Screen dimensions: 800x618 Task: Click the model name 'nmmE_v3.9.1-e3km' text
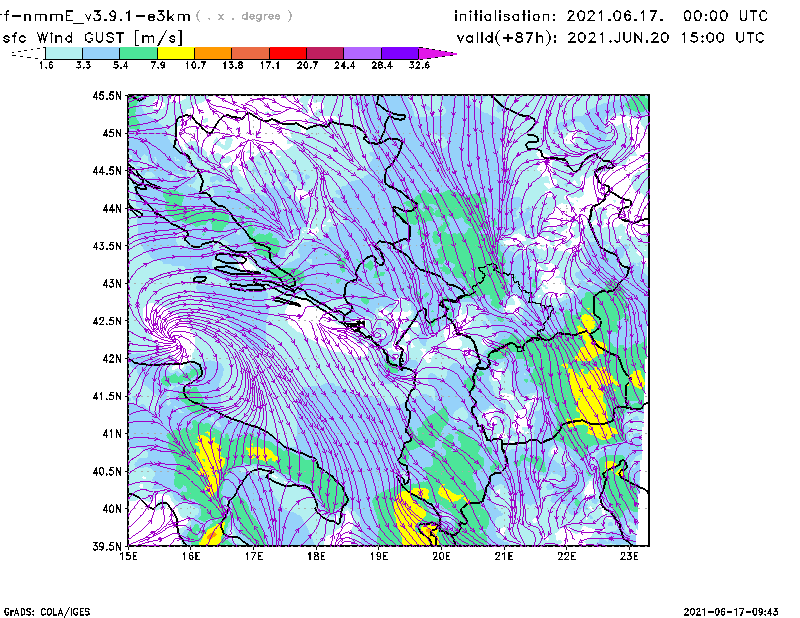coord(107,16)
